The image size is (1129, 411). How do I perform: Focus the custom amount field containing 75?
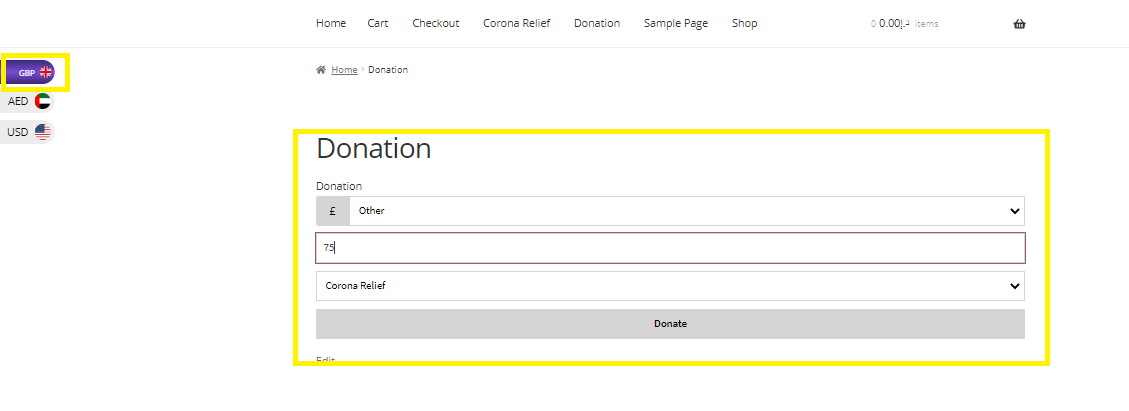click(670, 248)
